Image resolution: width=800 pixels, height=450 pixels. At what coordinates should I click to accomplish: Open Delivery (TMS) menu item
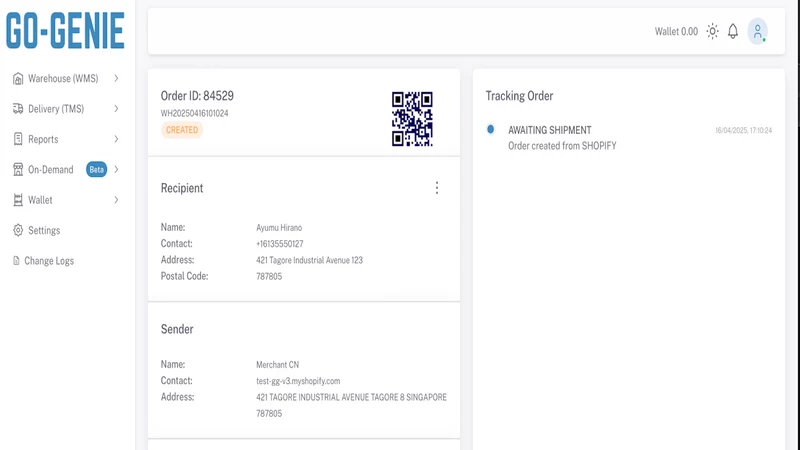pyautogui.click(x=66, y=109)
